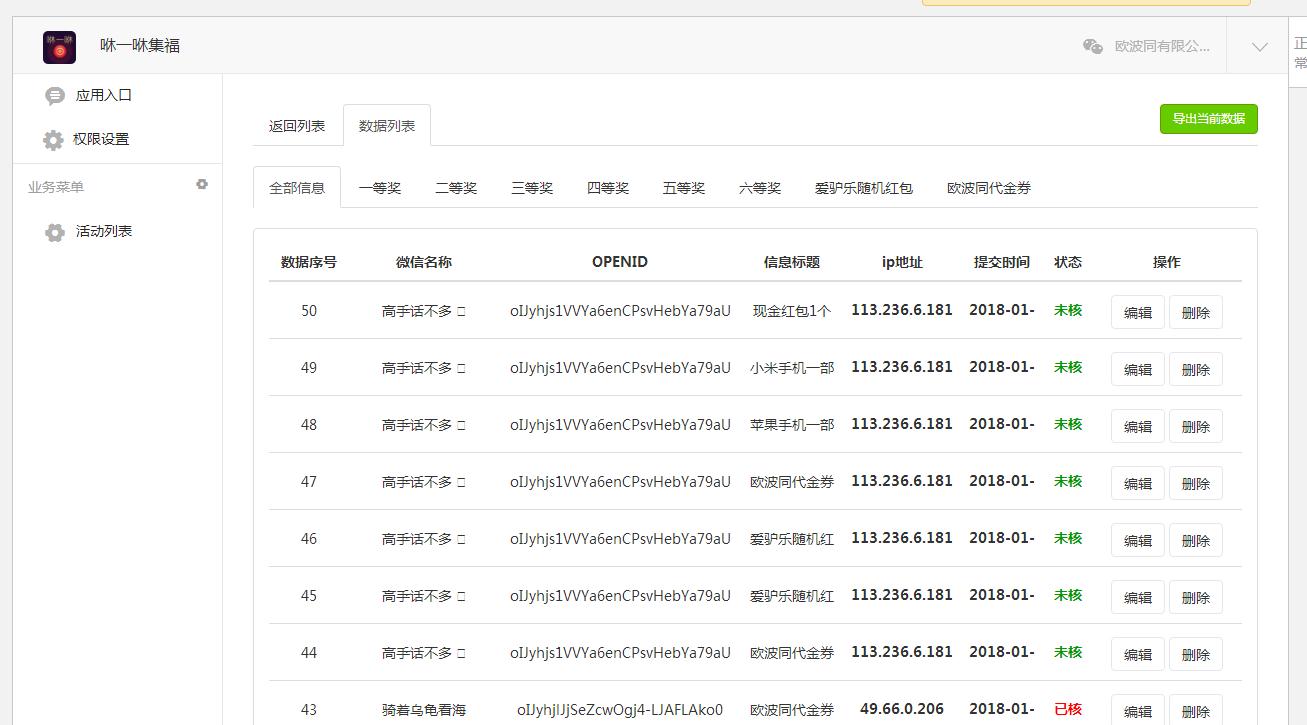Click the small gear icon next to 业务菜单
Image resolution: width=1307 pixels, height=725 pixels.
(x=202, y=185)
